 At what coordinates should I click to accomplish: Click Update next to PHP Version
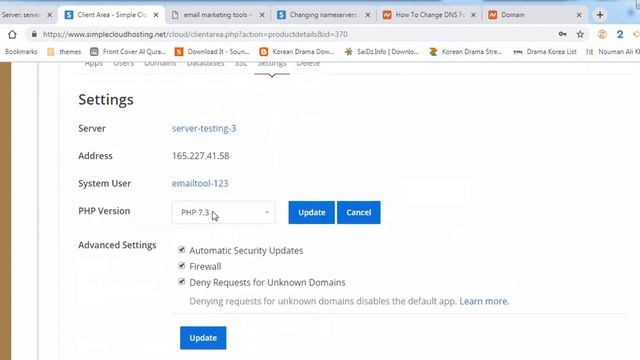coord(311,212)
